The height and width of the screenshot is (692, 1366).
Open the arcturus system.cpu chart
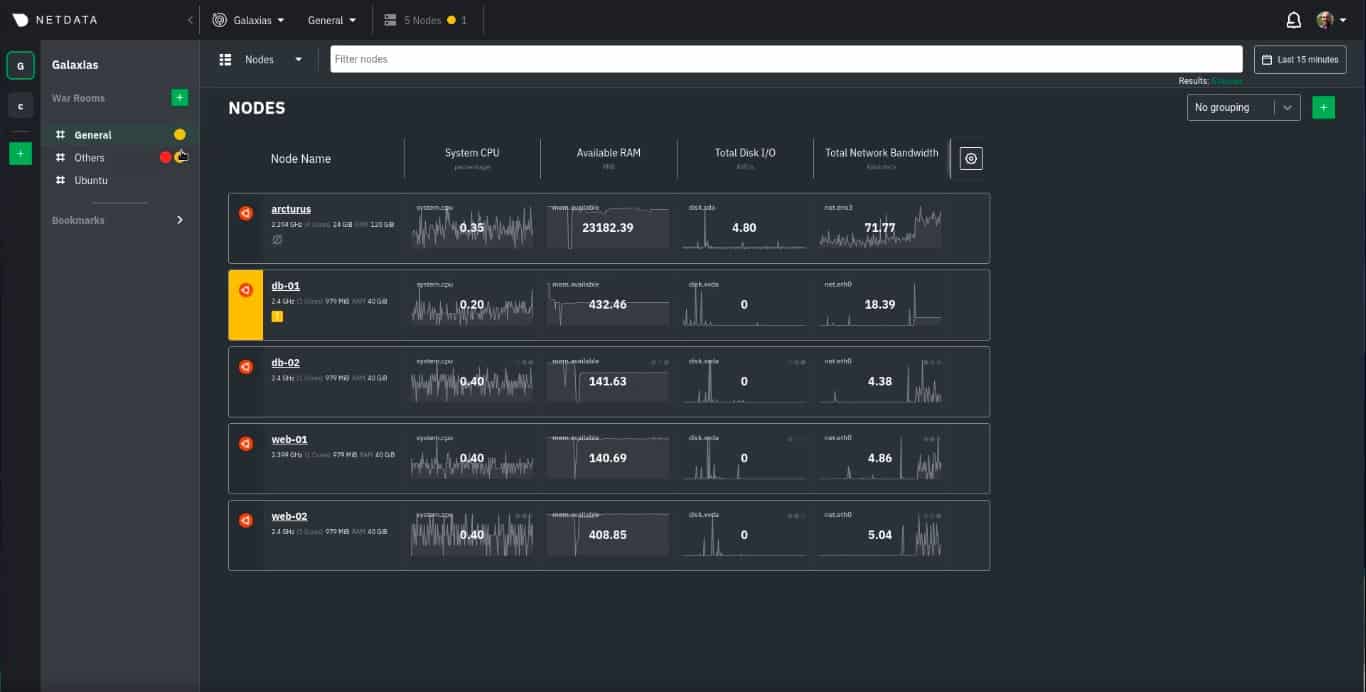click(472, 227)
